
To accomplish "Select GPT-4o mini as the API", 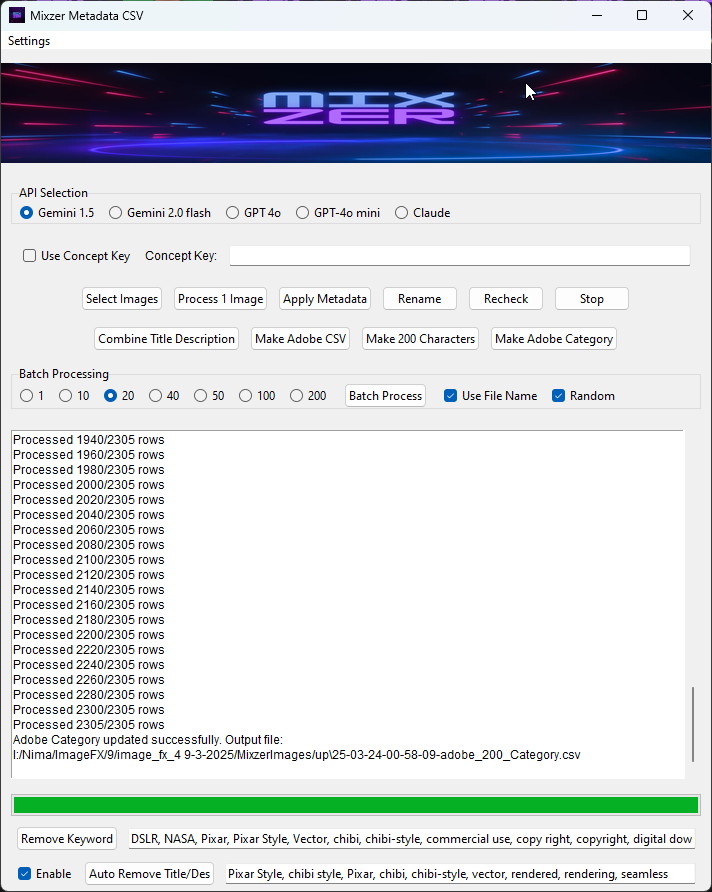I will [303, 213].
